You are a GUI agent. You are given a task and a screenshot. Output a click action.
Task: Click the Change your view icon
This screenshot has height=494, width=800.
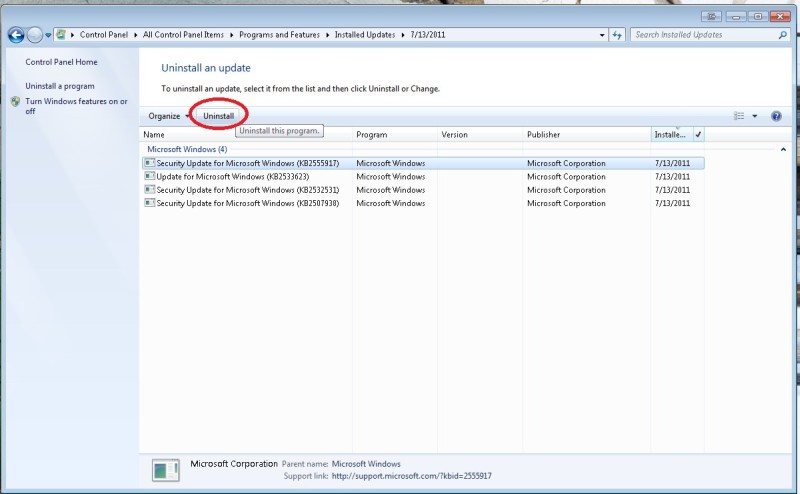[x=739, y=116]
